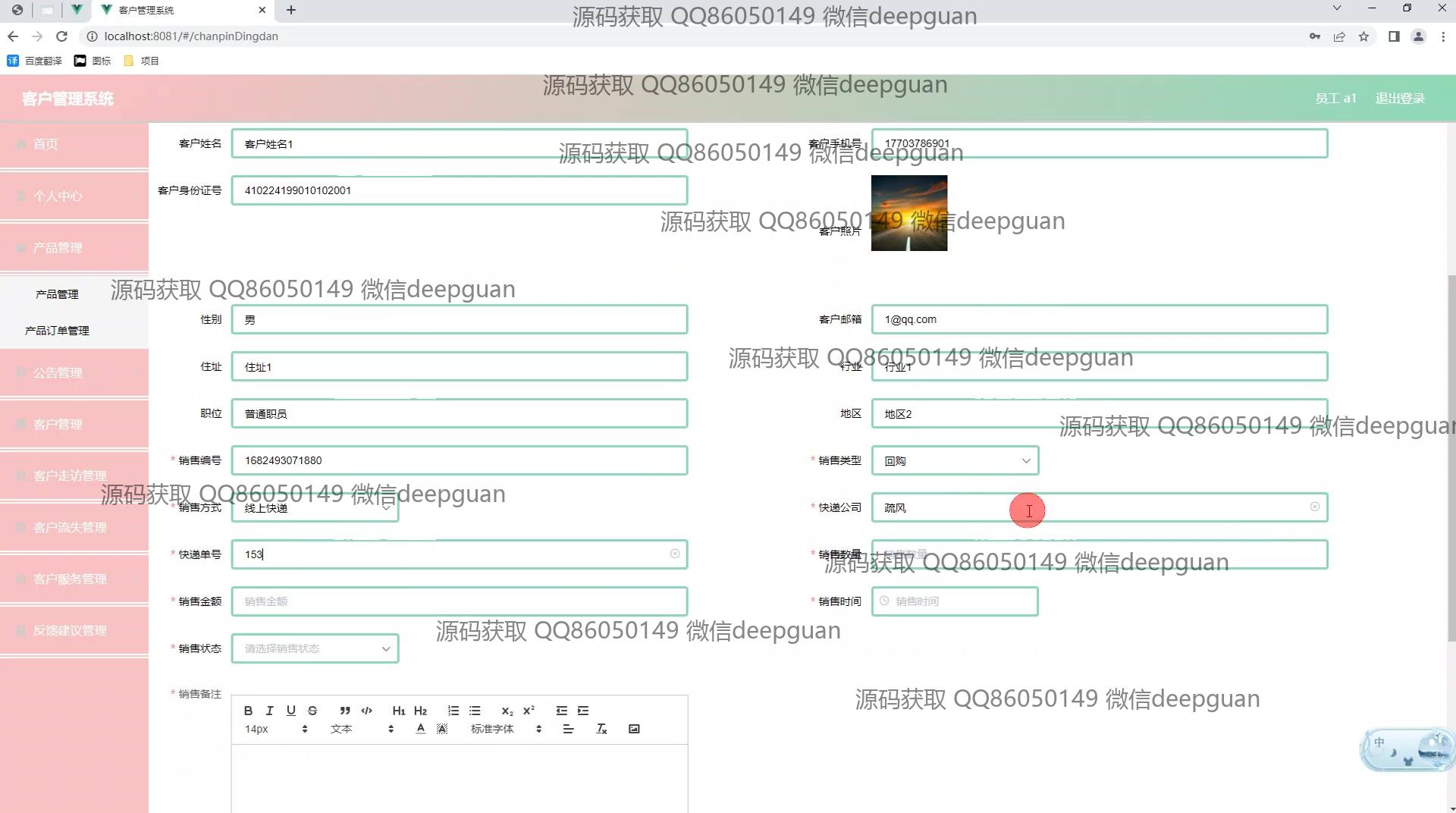Focus the 销售数量 input field
Screen dimensions: 1456x813
coord(1100,554)
